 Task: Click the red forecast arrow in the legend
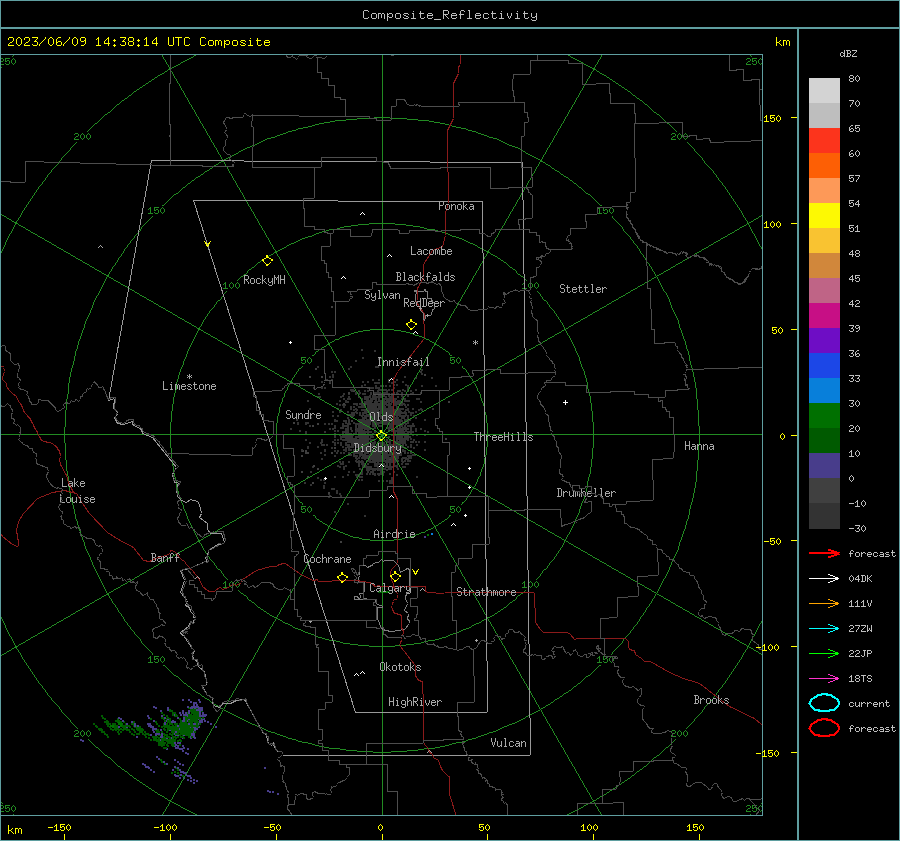[x=824, y=553]
